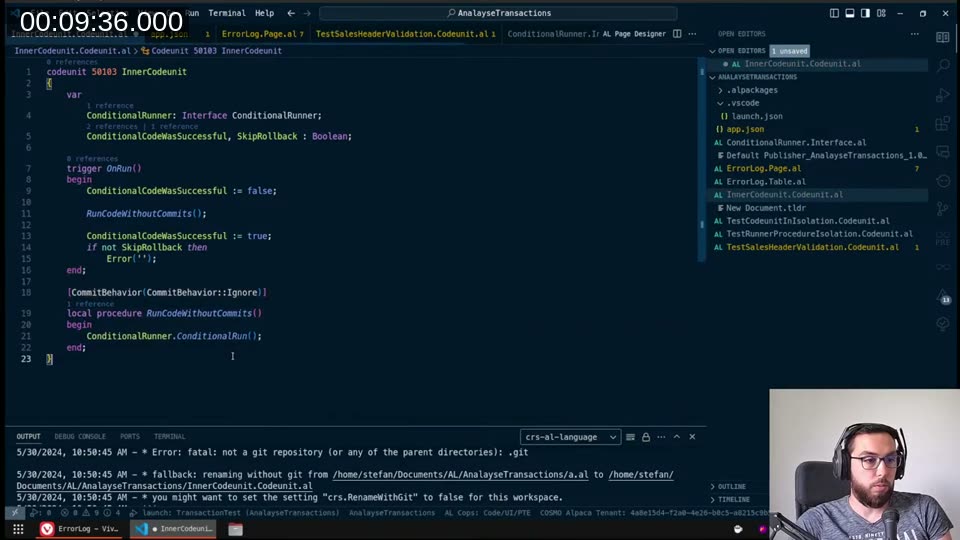Image resolution: width=960 pixels, height=540 pixels.
Task: Expand the .alpackages folder
Action: [x=721, y=90]
